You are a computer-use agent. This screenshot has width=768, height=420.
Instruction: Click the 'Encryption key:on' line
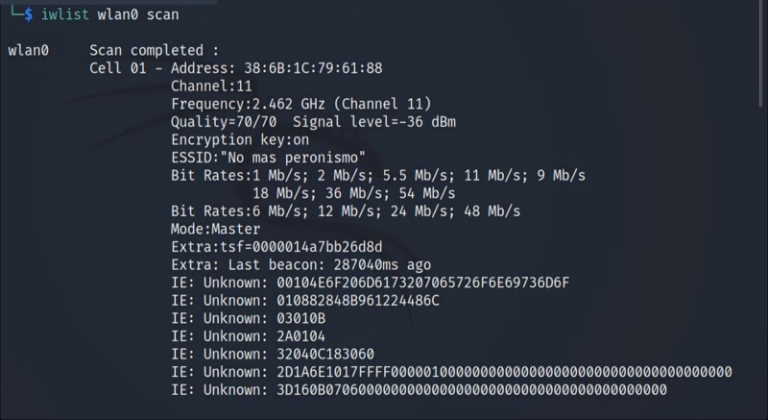pyautogui.click(x=240, y=140)
